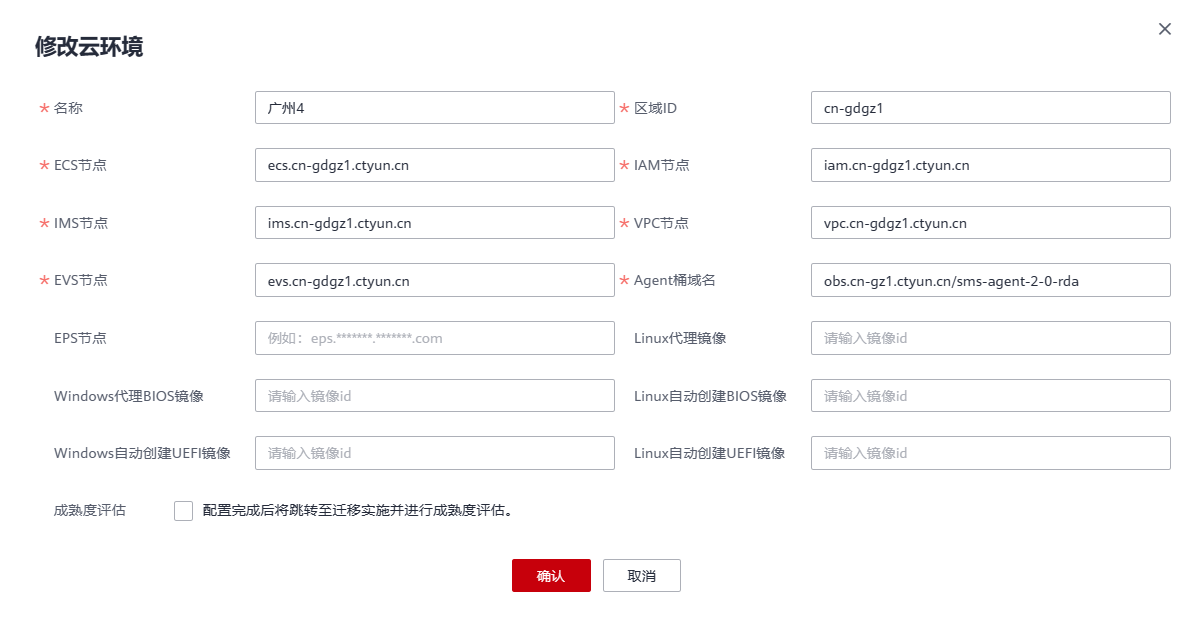Close the 修改云环境 dialog with X
Screen dimensions: 1188x624
click(1163, 29)
